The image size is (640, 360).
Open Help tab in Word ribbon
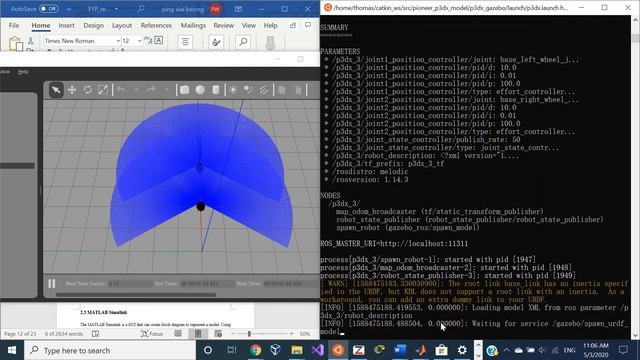pos(270,25)
